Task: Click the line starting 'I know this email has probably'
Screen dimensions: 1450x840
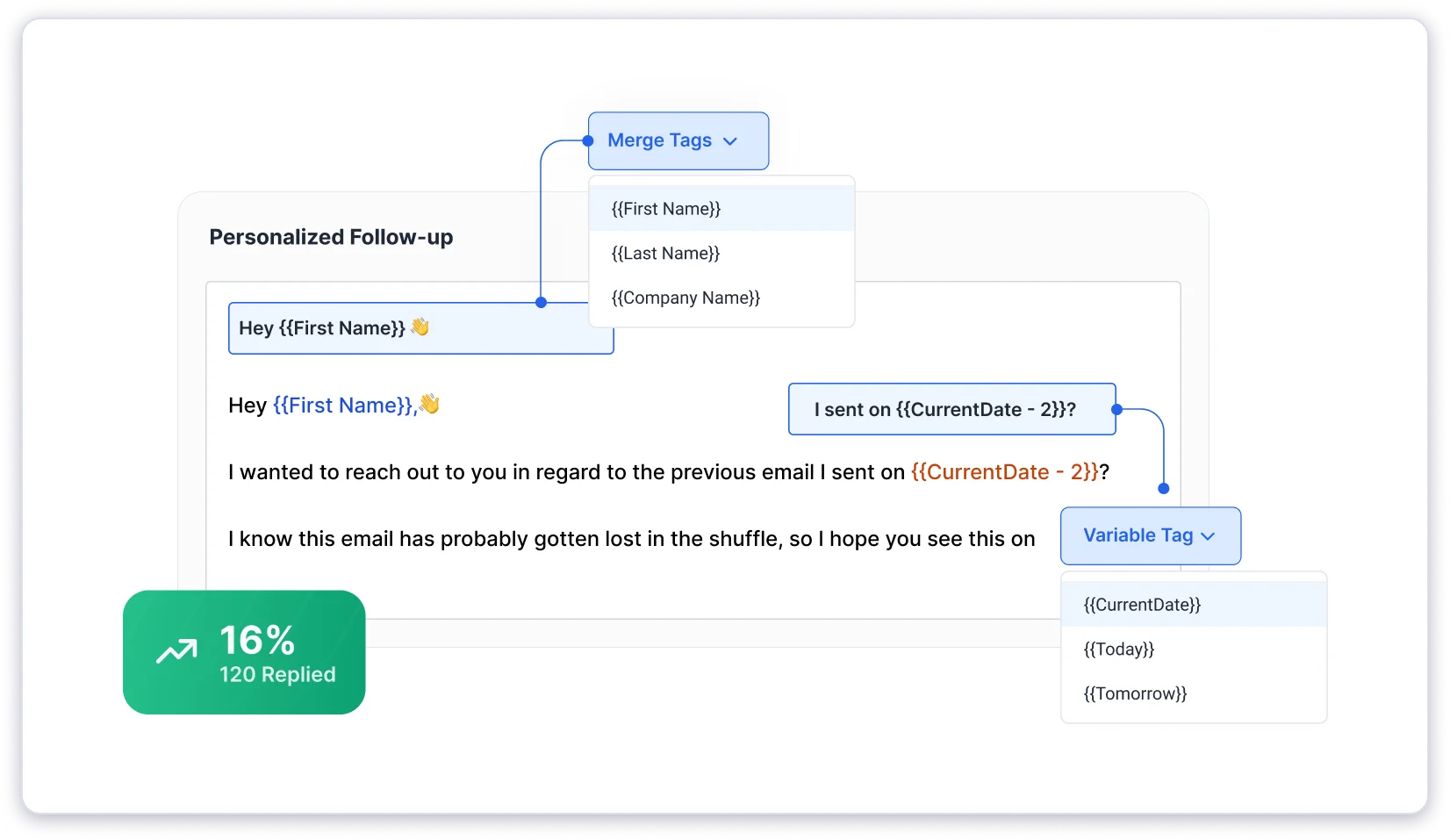Action: (632, 539)
